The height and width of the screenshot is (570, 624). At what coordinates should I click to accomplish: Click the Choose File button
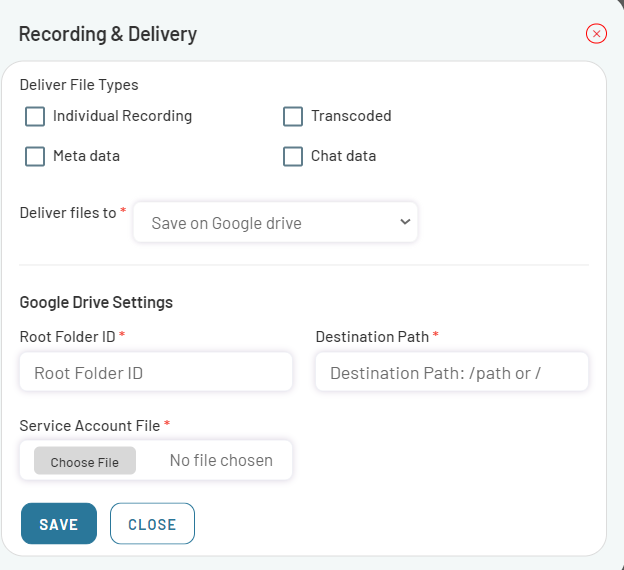(85, 461)
